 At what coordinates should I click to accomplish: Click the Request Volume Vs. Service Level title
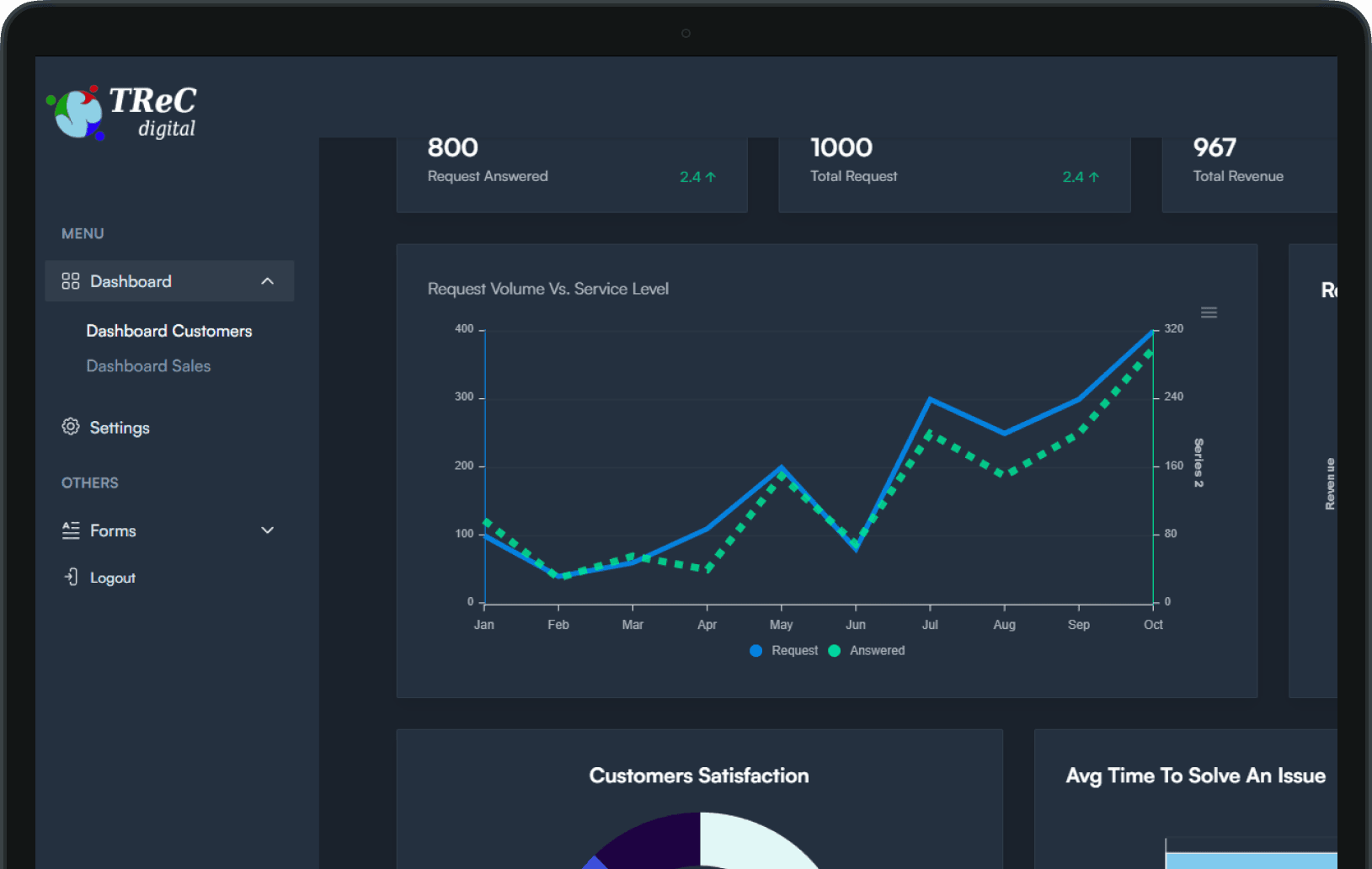tap(548, 289)
